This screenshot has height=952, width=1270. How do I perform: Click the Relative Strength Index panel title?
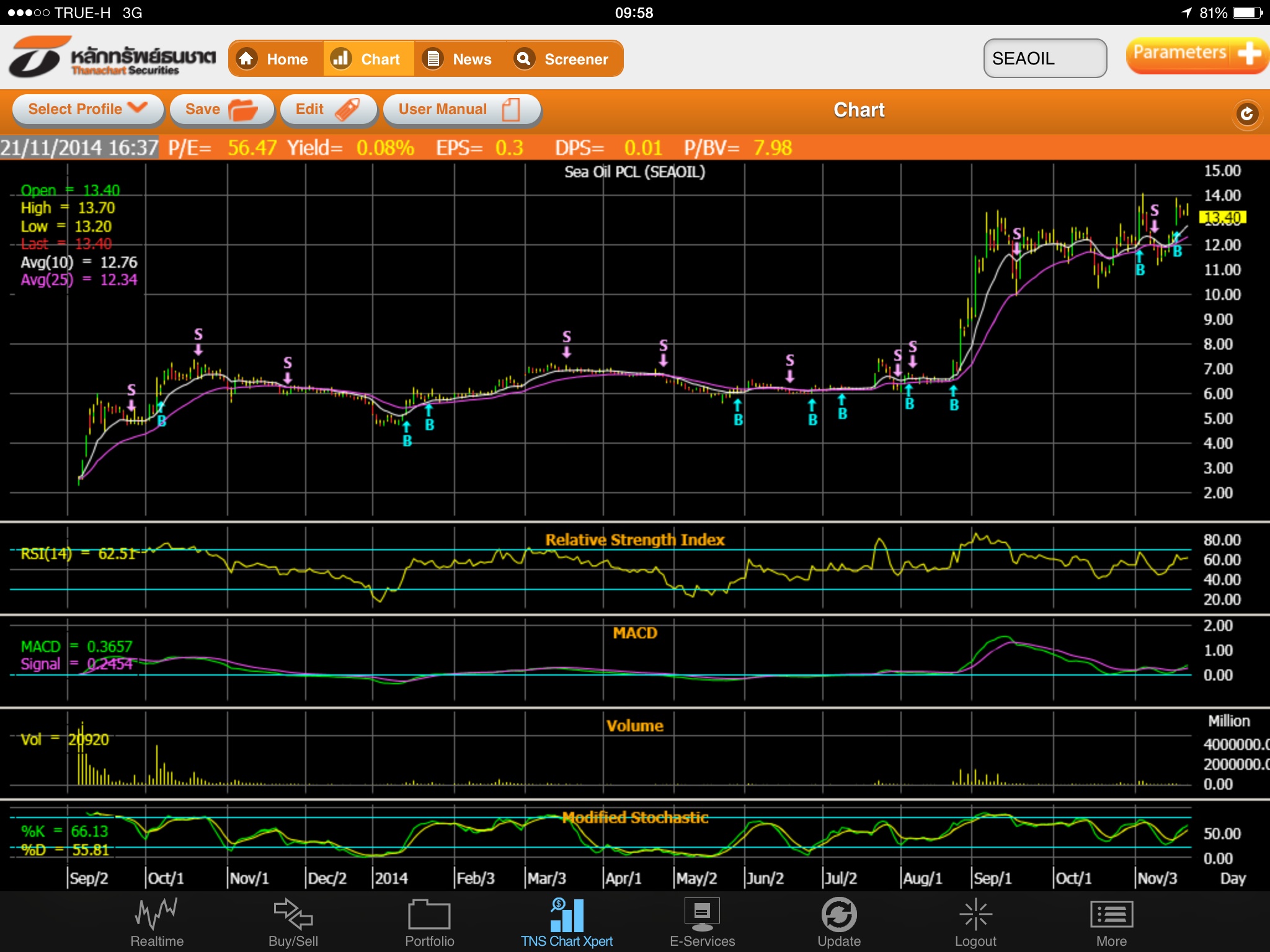[634, 540]
